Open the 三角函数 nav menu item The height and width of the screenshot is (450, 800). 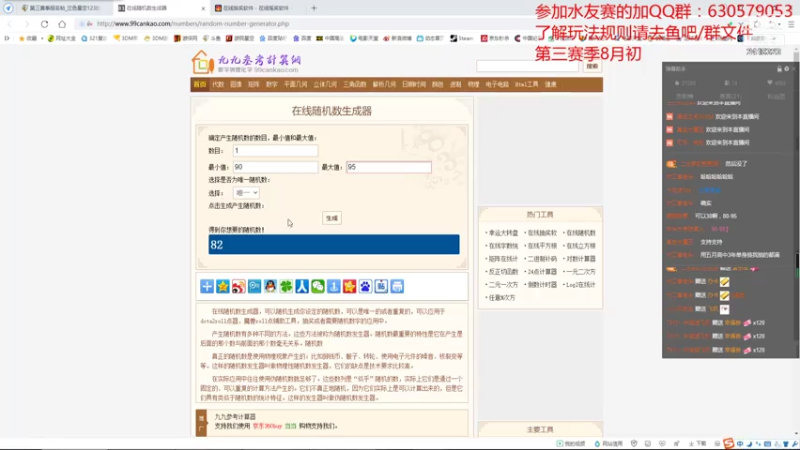tap(355, 85)
